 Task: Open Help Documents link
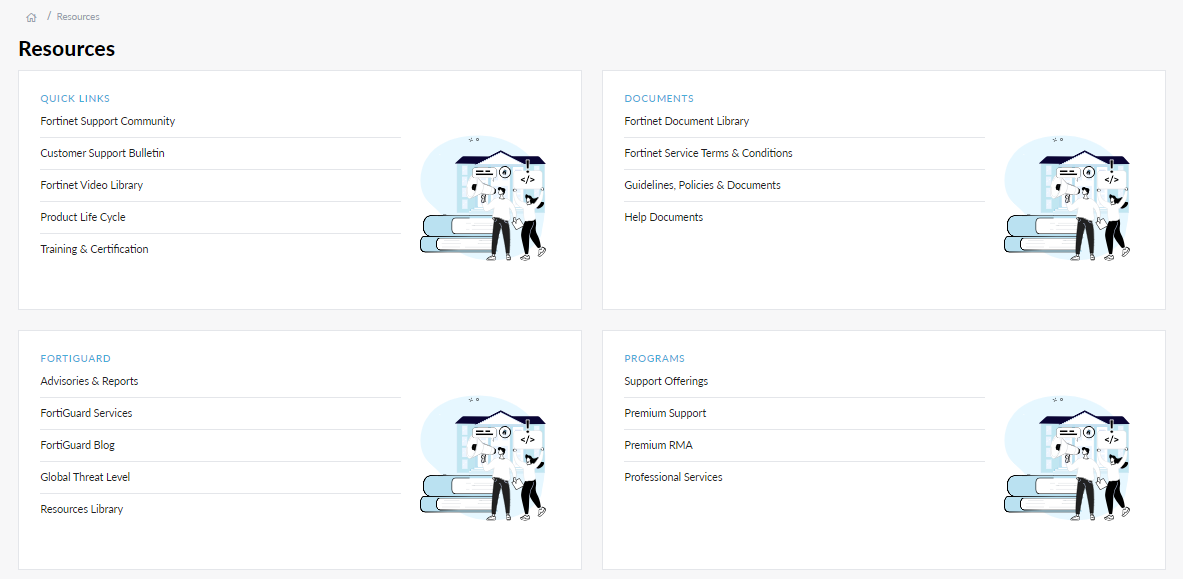[x=664, y=217]
